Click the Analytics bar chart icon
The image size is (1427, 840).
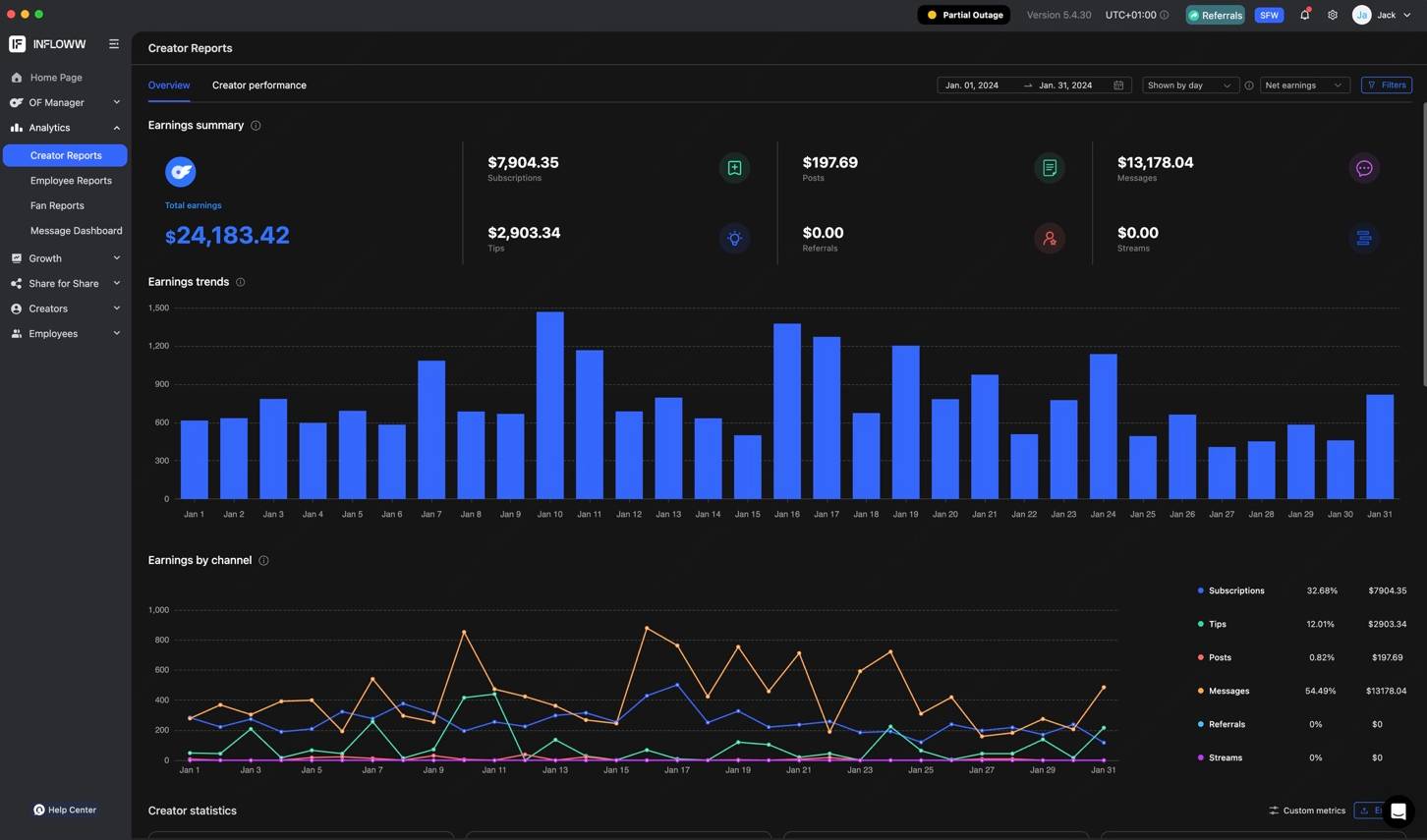point(17,128)
